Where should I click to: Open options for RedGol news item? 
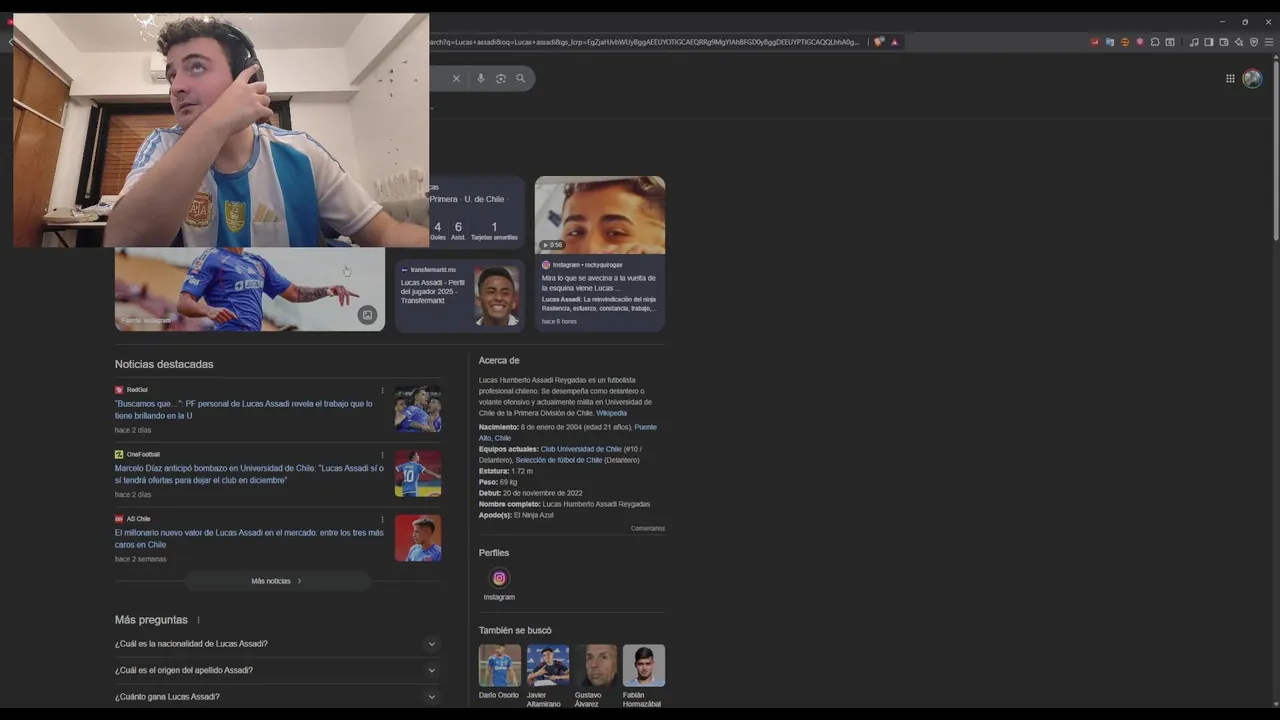click(x=382, y=390)
